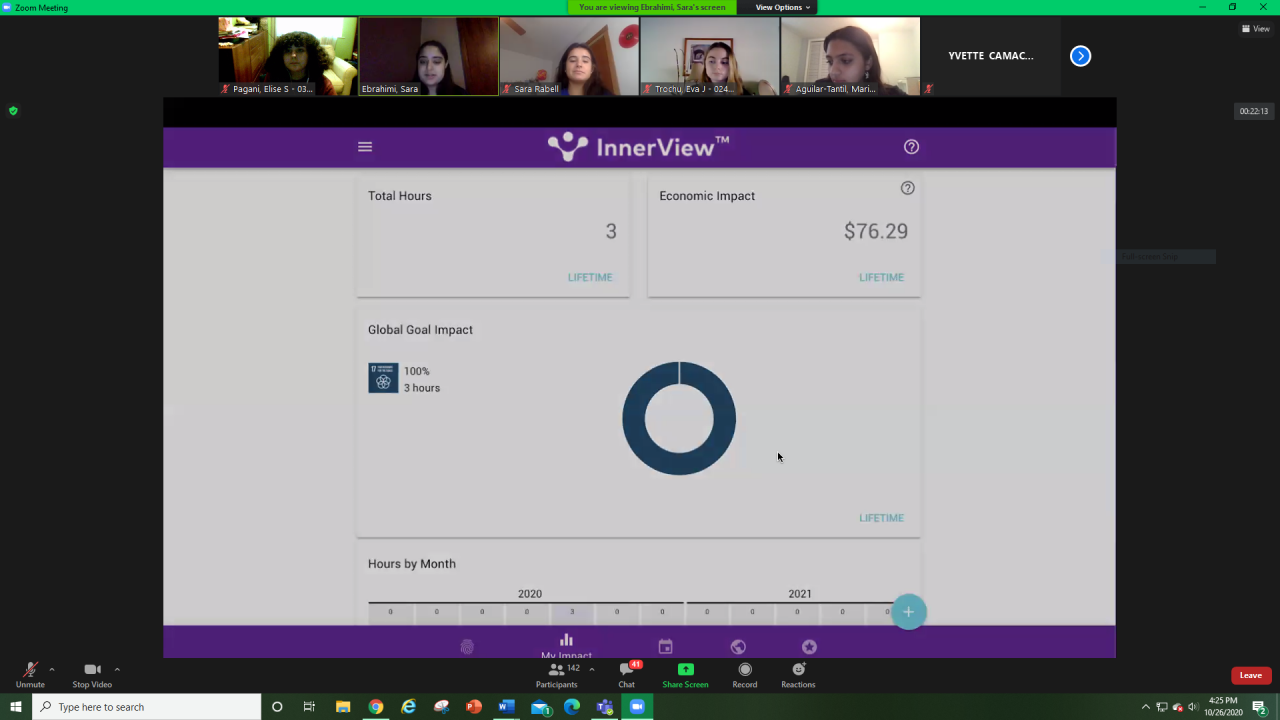The width and height of the screenshot is (1280, 720).
Task: Show hidden system tray icons
Action: (1146, 707)
